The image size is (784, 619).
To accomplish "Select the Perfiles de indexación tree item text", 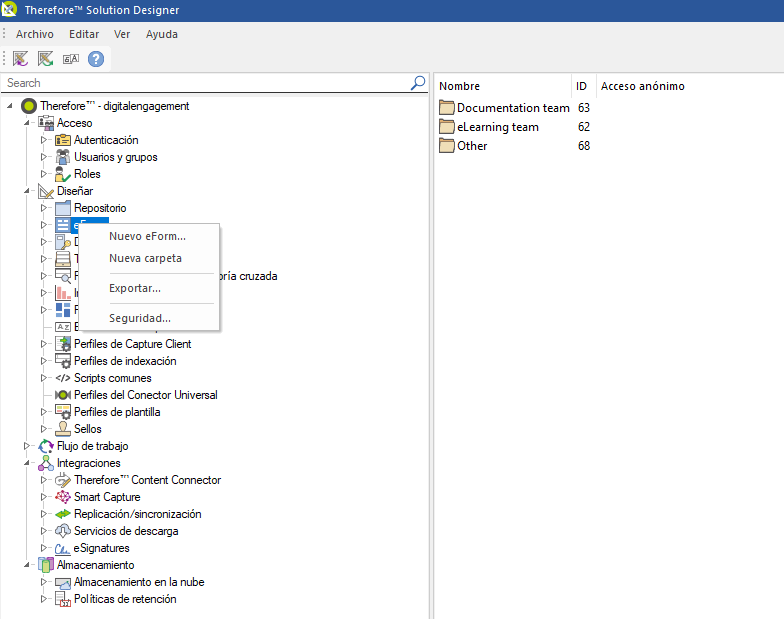I will tap(125, 361).
